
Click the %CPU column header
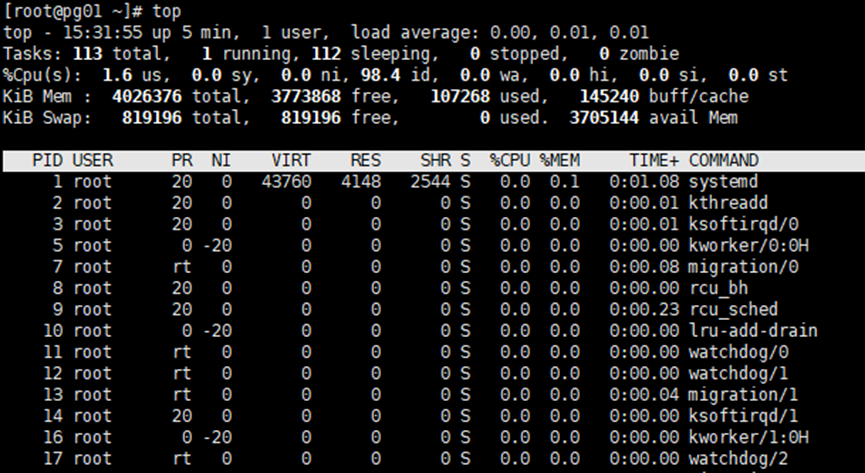click(x=510, y=161)
